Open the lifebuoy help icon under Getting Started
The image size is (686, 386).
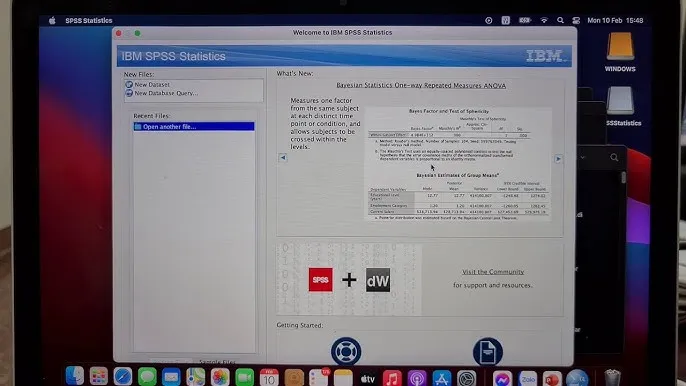pyautogui.click(x=346, y=351)
